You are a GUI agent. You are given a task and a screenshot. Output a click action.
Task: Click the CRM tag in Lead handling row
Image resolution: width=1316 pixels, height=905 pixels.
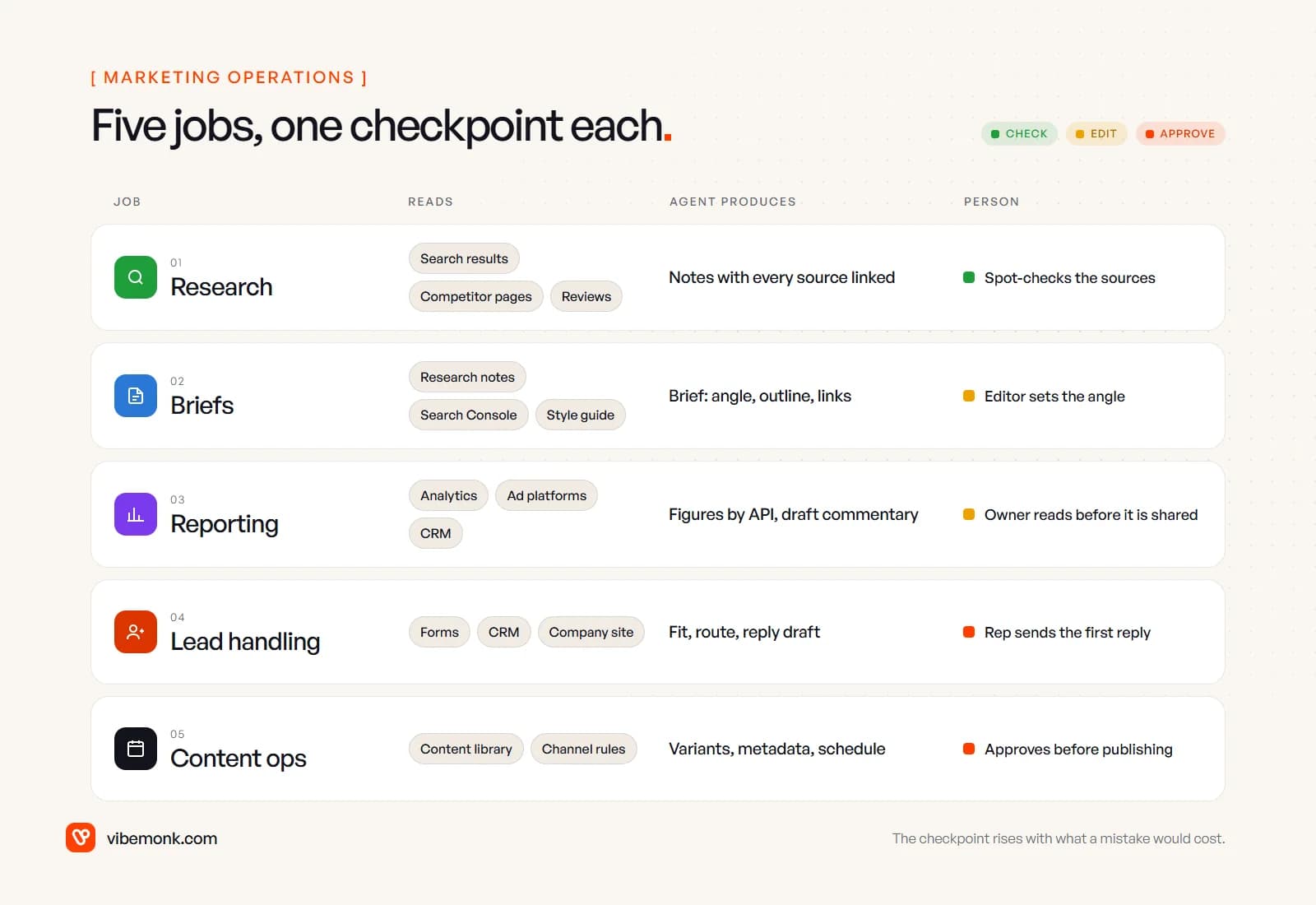click(504, 632)
